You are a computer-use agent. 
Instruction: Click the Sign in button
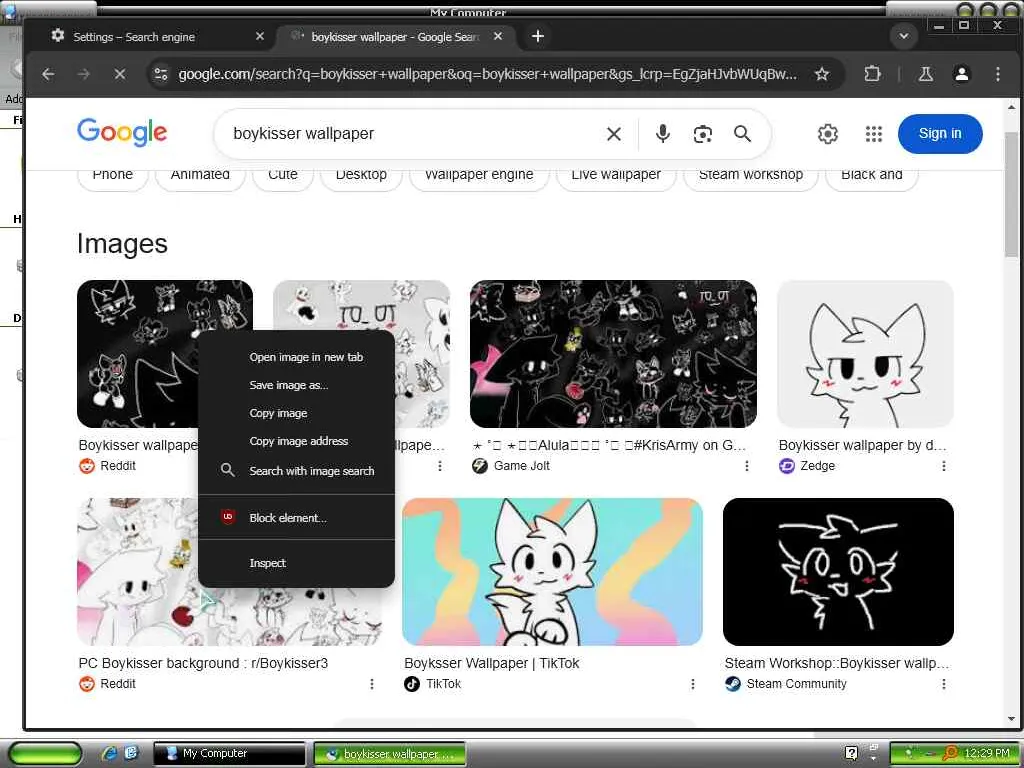[x=940, y=134]
